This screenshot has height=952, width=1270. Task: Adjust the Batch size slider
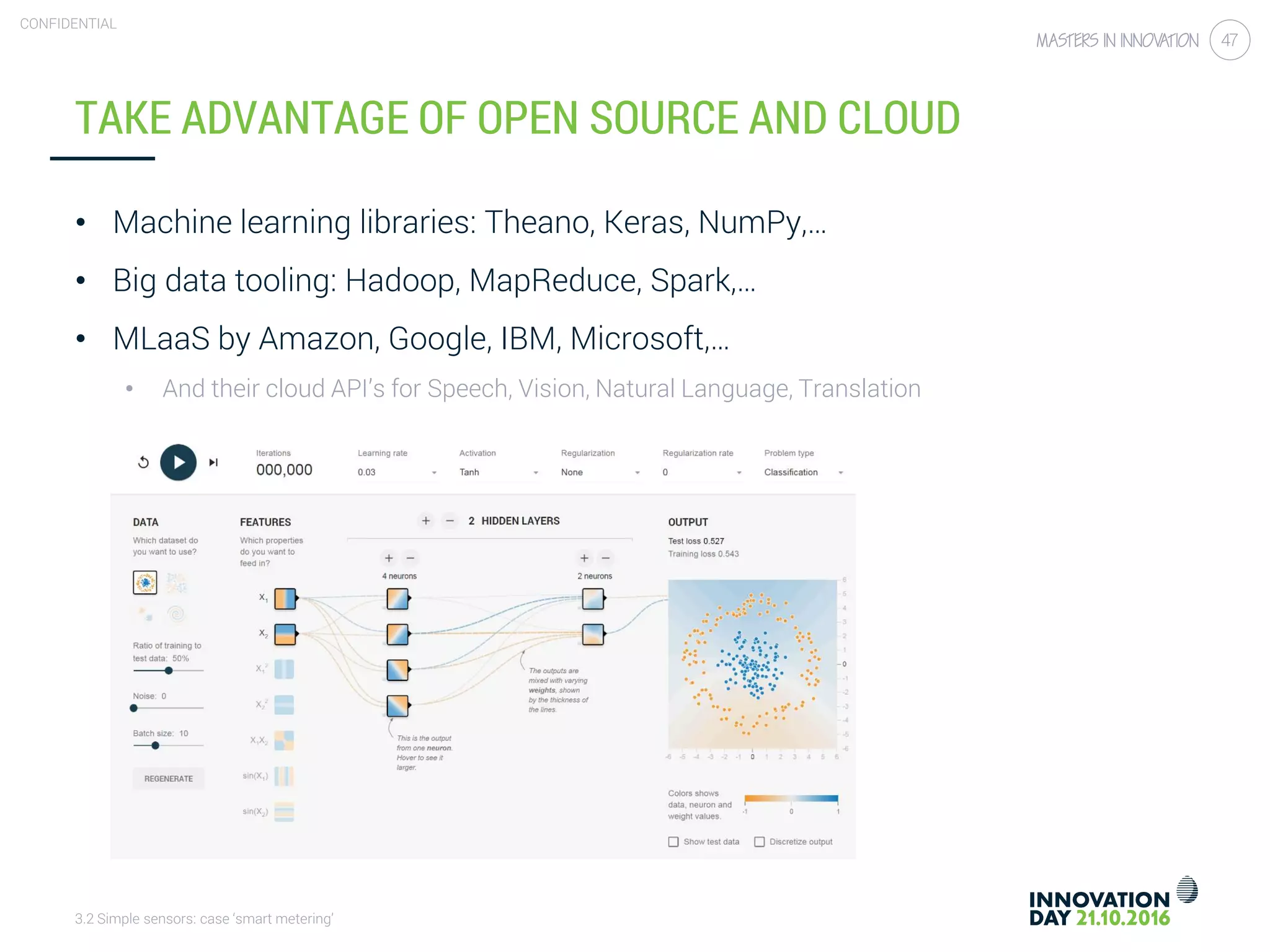tap(168, 746)
